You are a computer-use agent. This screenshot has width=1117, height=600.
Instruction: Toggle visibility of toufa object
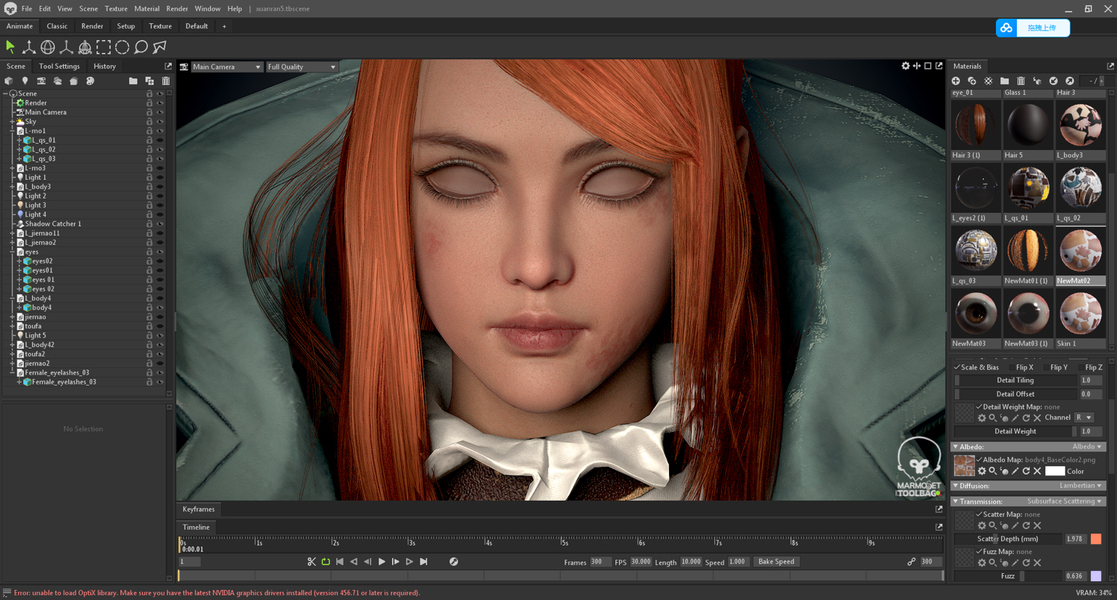(160, 326)
